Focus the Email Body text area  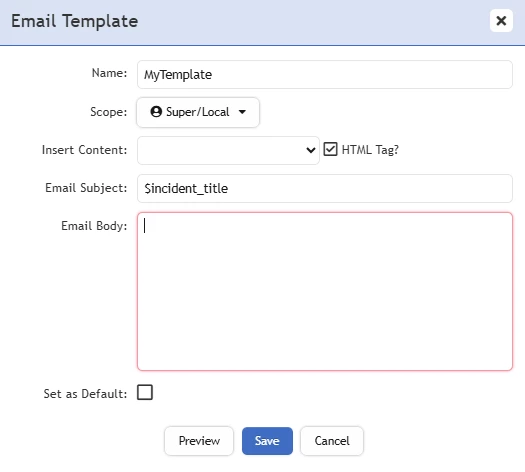(x=324, y=291)
